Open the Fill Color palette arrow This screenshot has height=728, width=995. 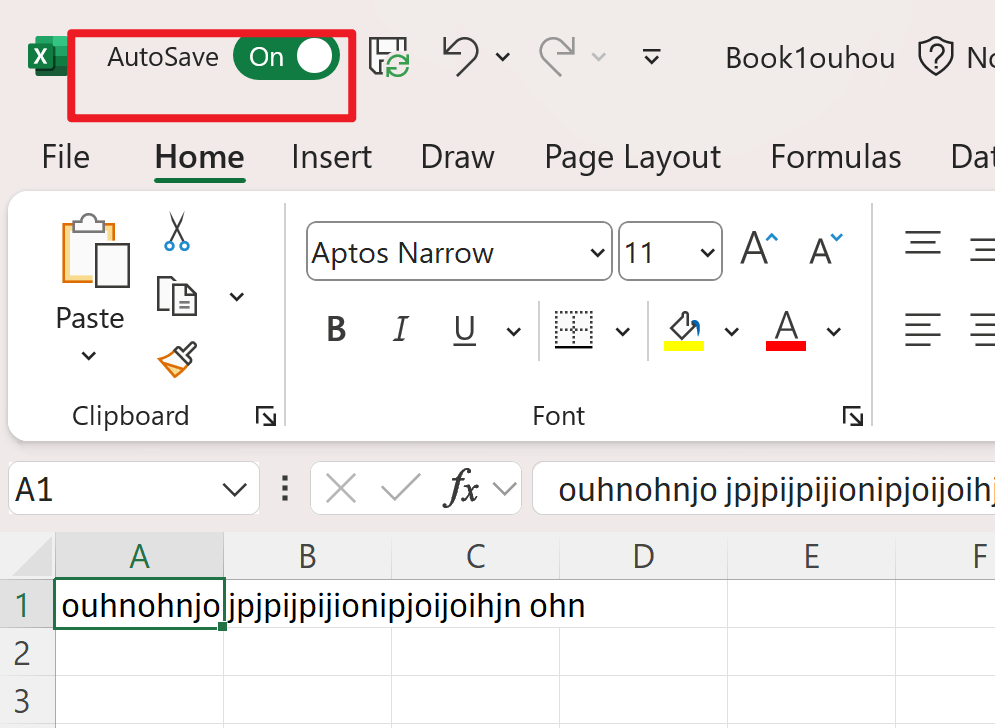coord(732,331)
